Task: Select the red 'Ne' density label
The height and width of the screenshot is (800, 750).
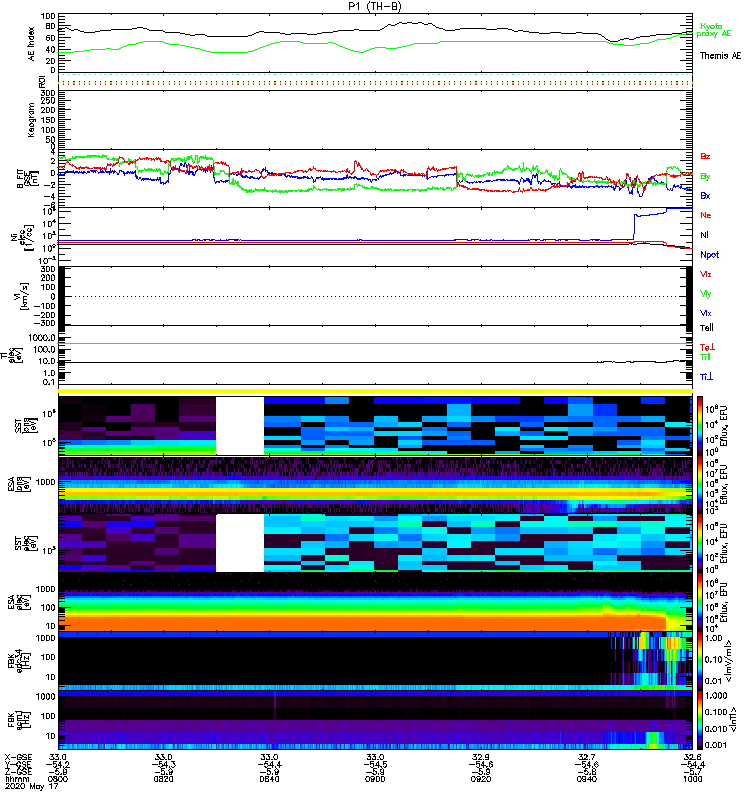Action: point(706,215)
